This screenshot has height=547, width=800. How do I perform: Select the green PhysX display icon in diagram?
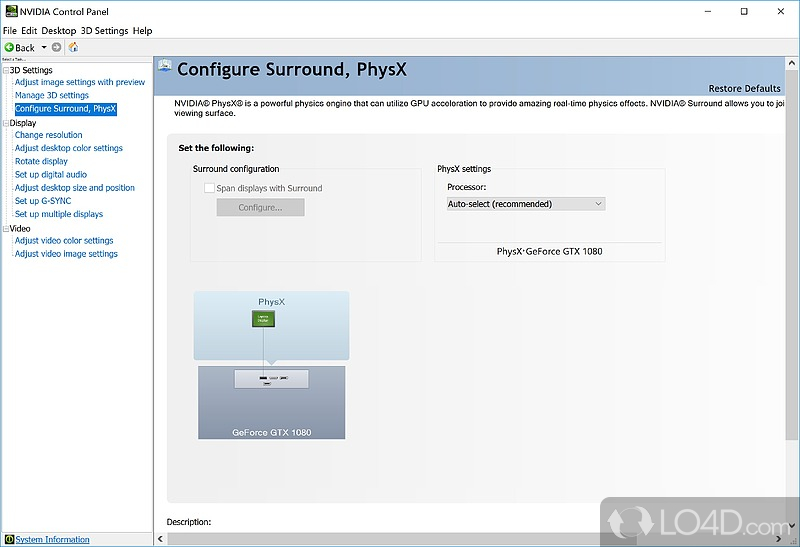(263, 319)
